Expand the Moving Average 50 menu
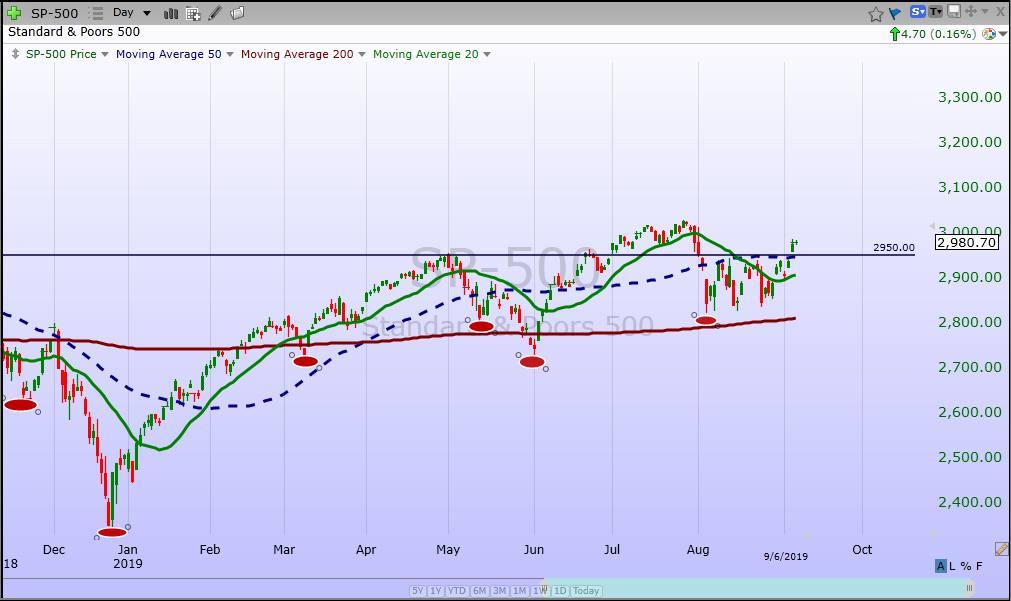 coord(230,55)
